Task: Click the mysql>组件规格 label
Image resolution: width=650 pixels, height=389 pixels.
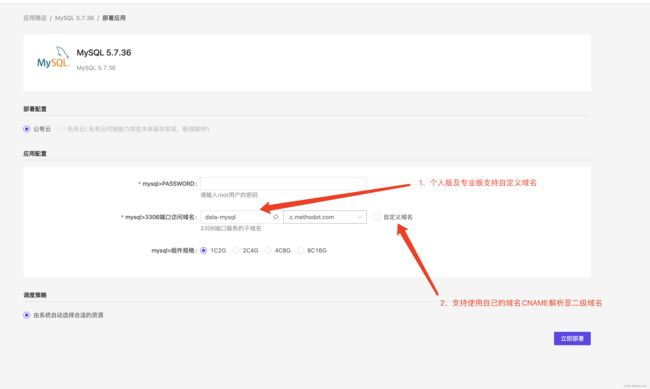Action: click(174, 250)
